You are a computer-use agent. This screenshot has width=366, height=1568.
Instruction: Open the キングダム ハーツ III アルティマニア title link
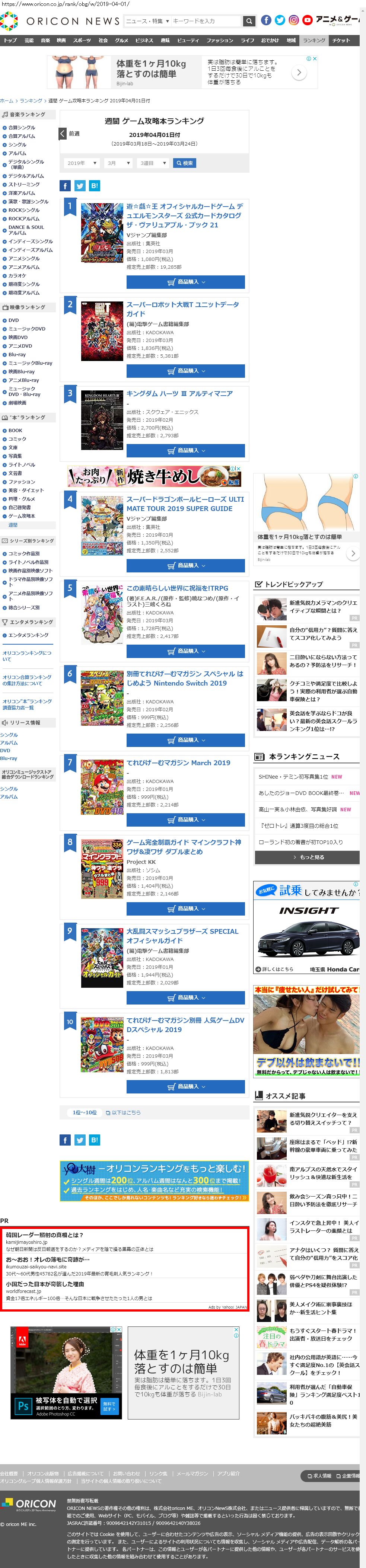pyautogui.click(x=180, y=394)
